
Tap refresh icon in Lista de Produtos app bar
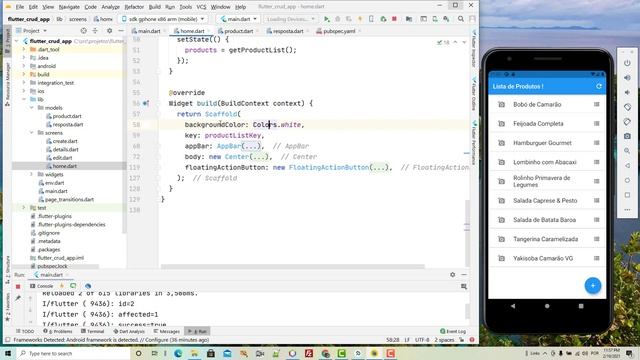pyautogui.click(x=599, y=86)
